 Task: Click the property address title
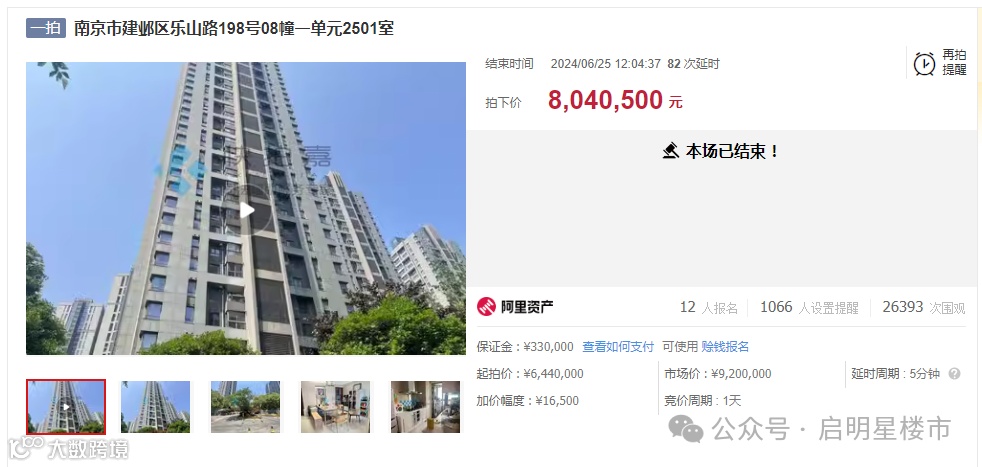(x=234, y=28)
